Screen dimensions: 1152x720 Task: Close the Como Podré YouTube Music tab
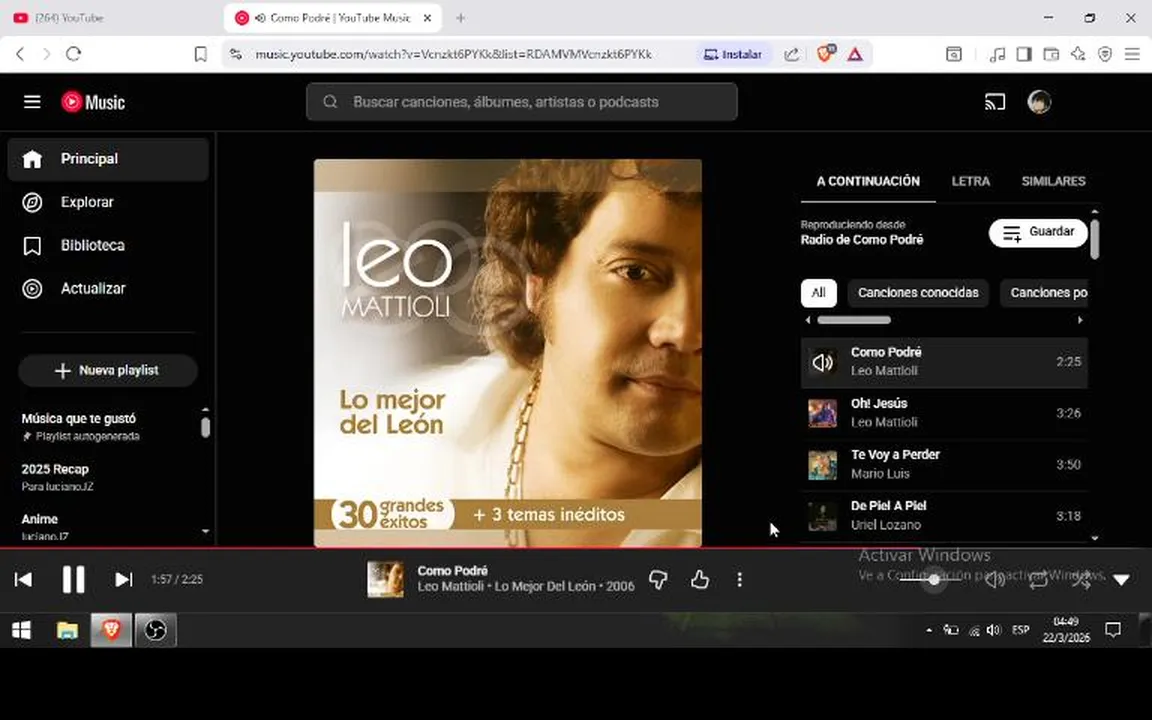pos(428,18)
